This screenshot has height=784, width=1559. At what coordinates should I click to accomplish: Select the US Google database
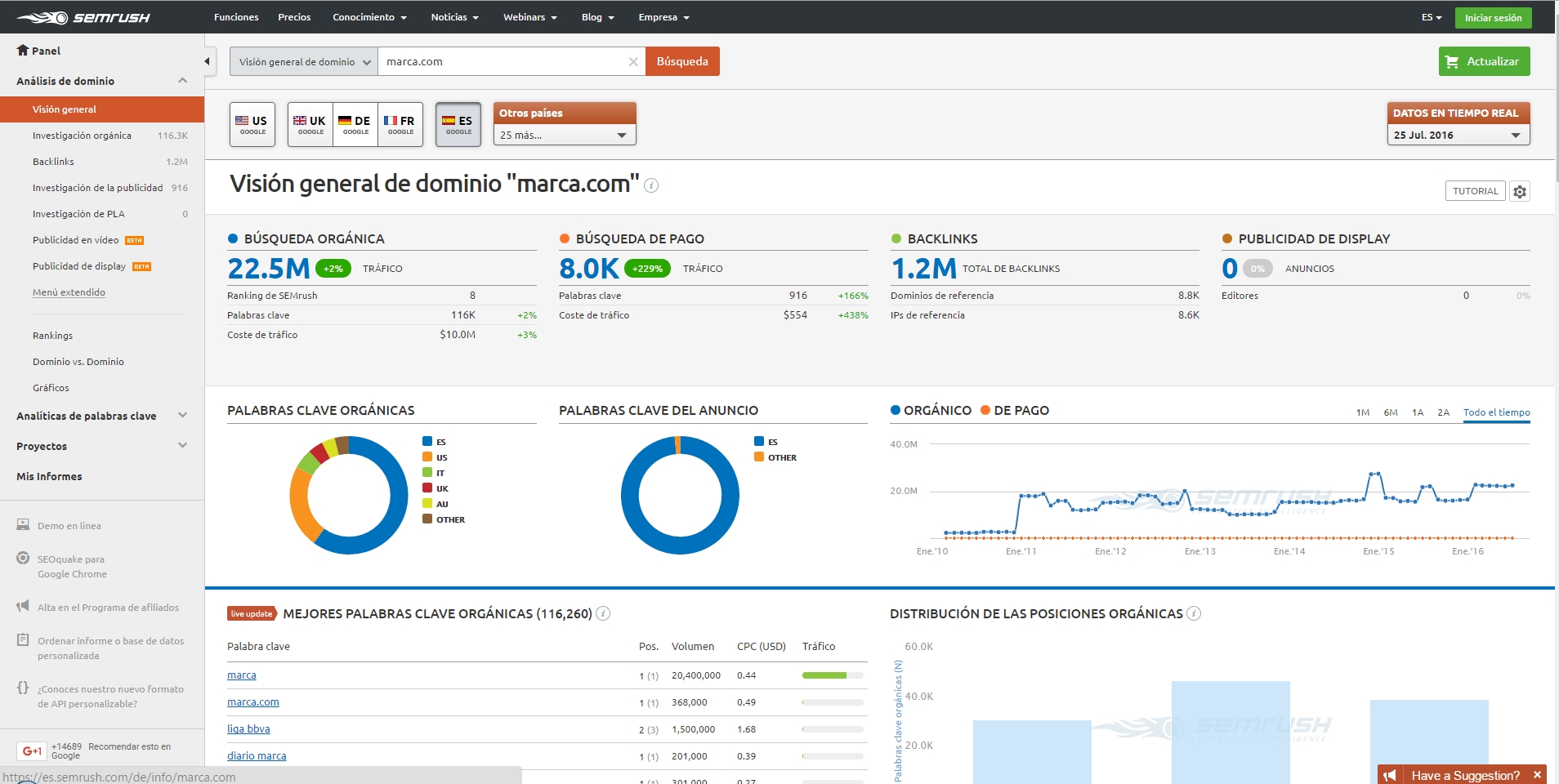click(252, 124)
